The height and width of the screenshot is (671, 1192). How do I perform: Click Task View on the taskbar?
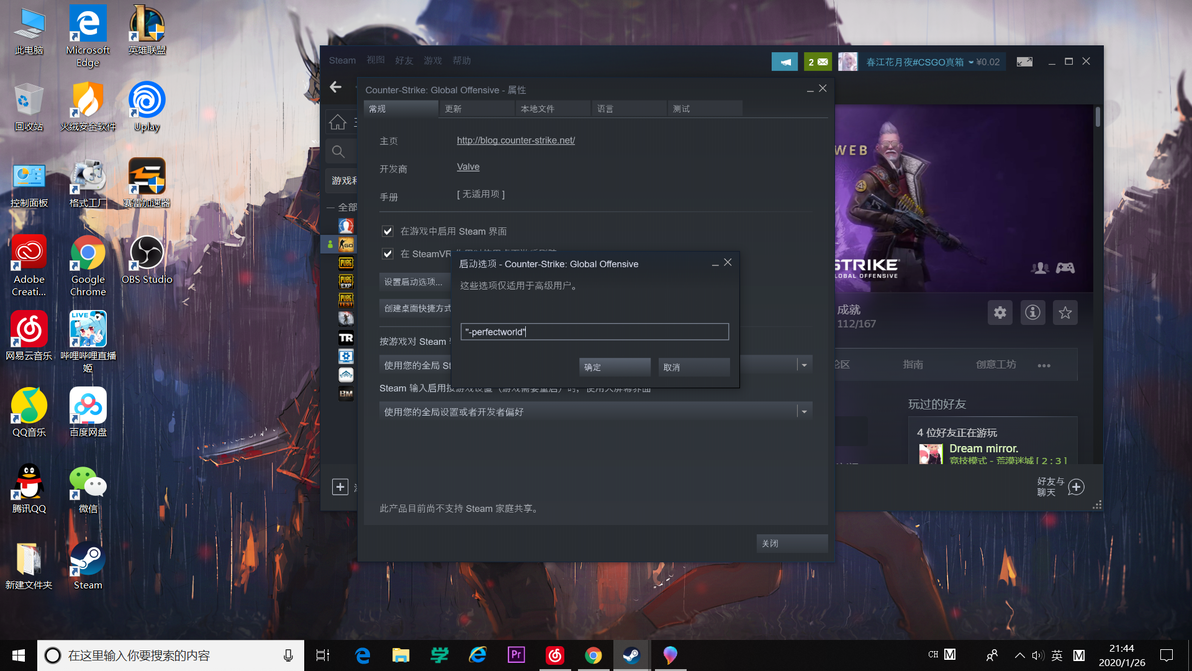click(x=323, y=655)
